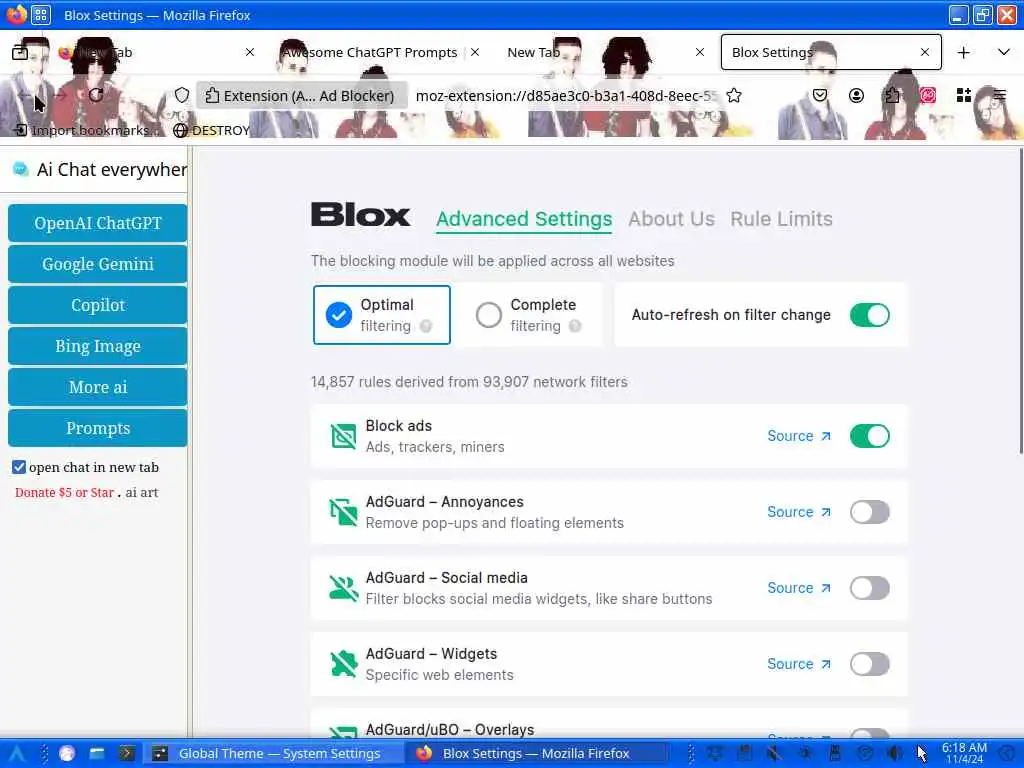Click the More ai button
This screenshot has width=1024, height=768.
[x=98, y=387]
